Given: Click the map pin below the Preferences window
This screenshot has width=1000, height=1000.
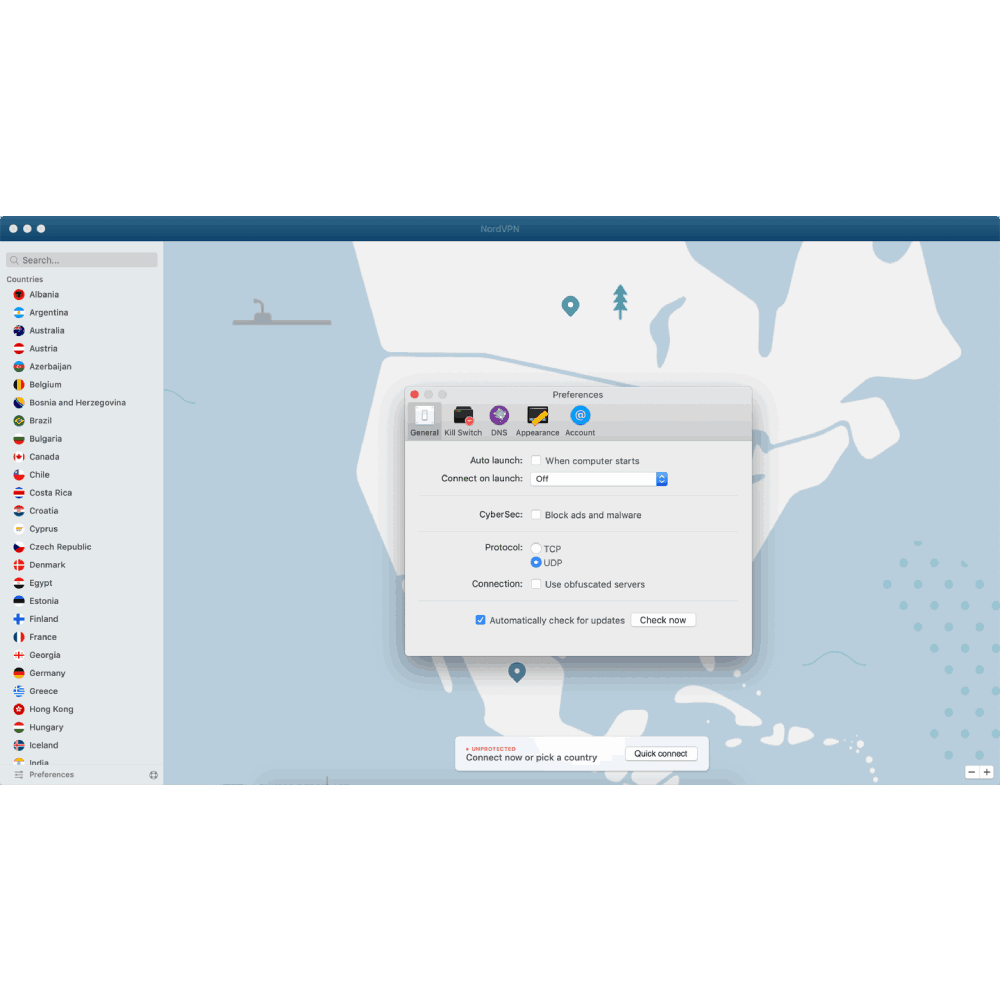Looking at the screenshot, I should [x=517, y=672].
